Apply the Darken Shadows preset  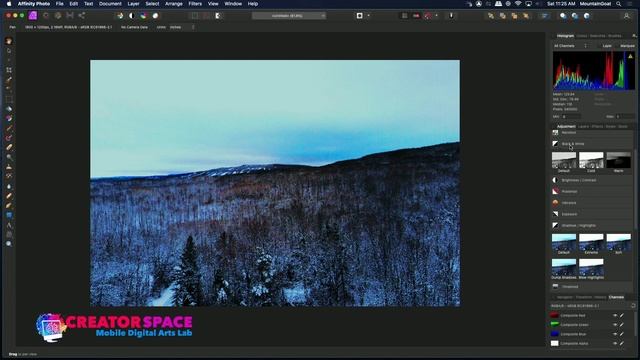[x=564, y=269]
